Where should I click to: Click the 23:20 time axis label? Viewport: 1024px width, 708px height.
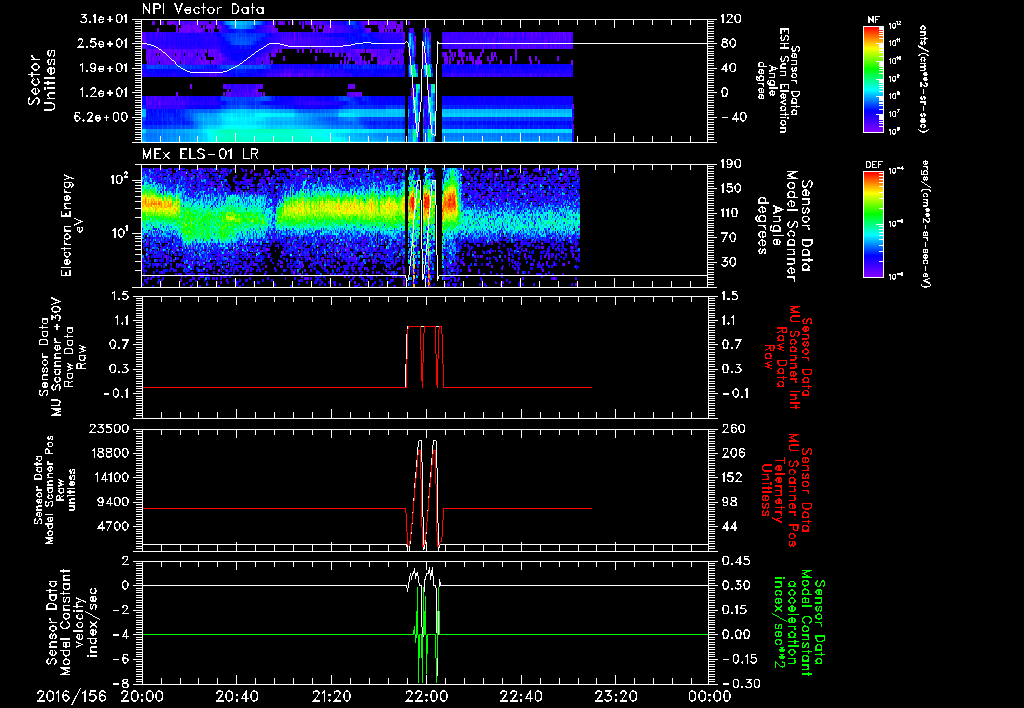click(615, 696)
